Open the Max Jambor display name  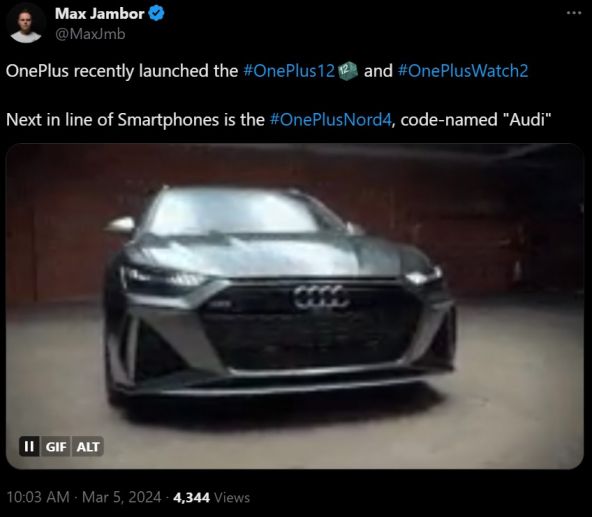click(x=100, y=14)
